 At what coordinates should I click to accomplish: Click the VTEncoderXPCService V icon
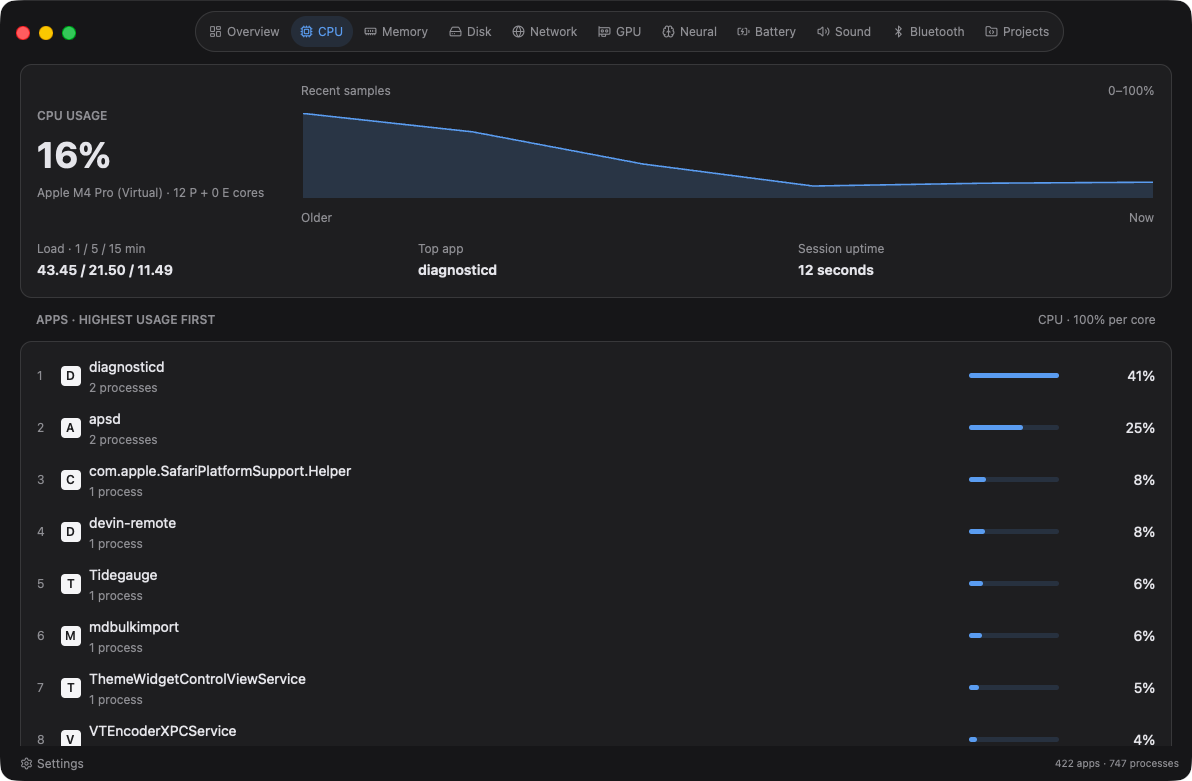tap(71, 739)
